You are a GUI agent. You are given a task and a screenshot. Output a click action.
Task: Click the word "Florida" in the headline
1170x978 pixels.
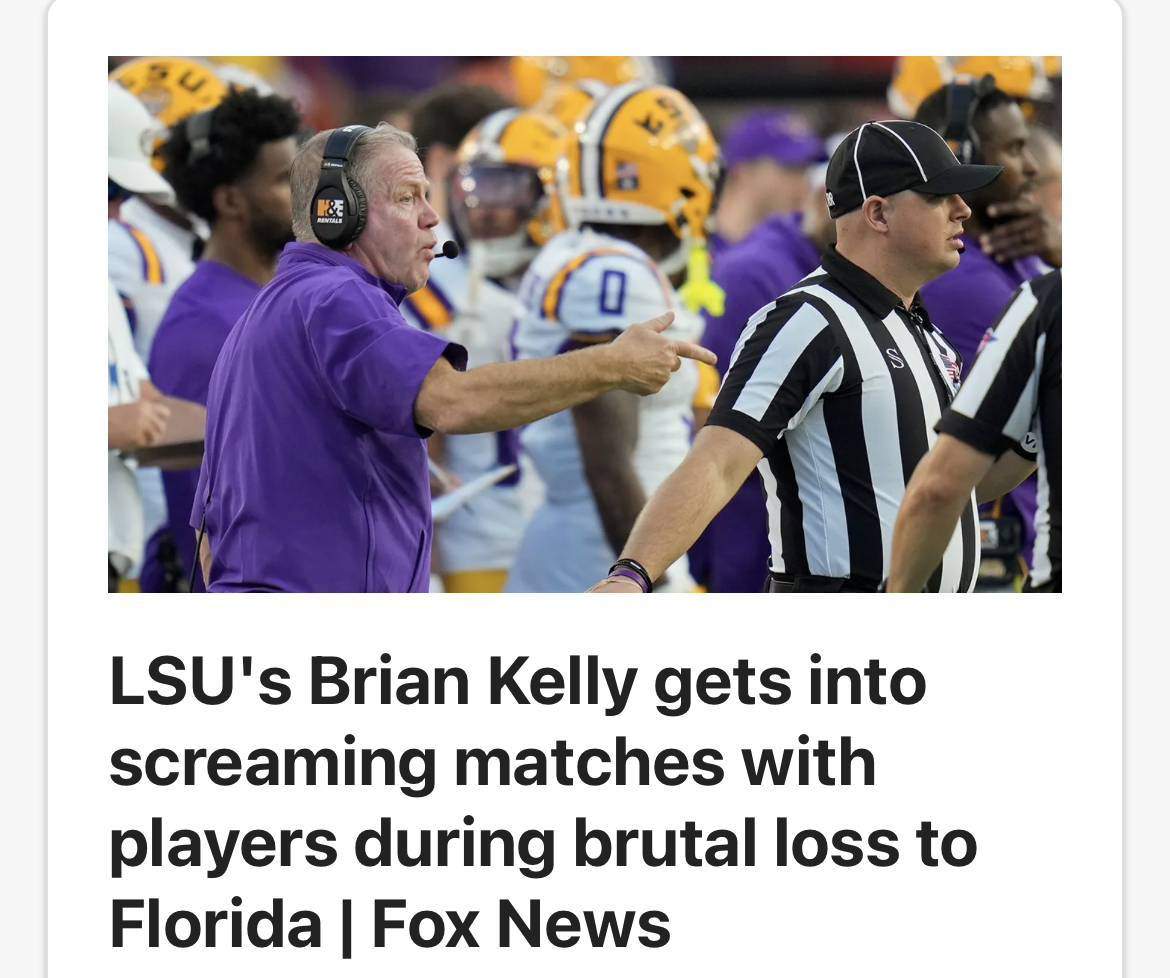tap(215, 925)
